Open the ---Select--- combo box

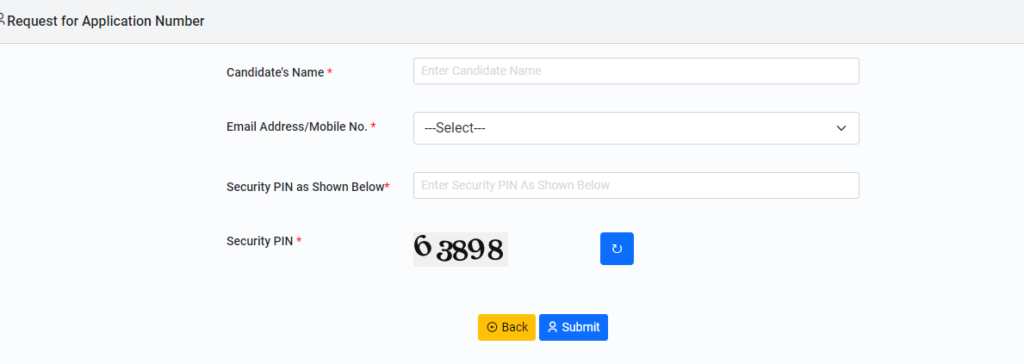tap(636, 128)
